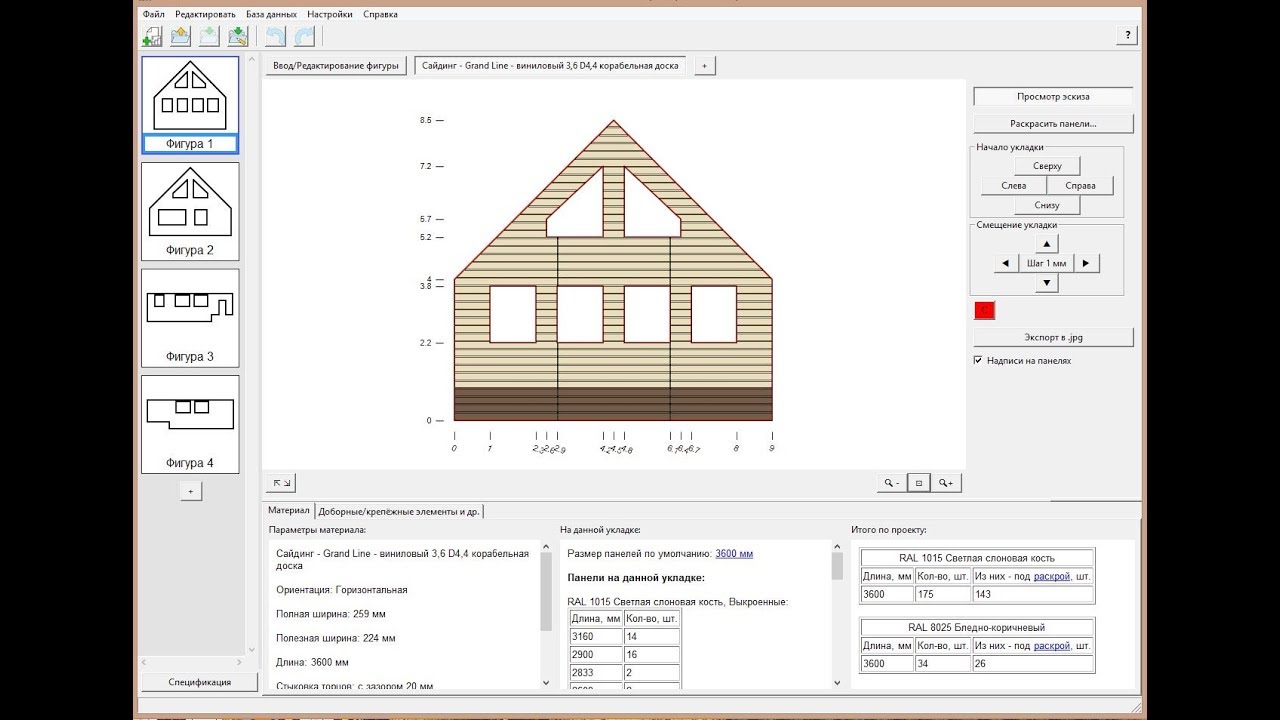The image size is (1280, 720).
Task: Select the Фигура 4 thumbnail
Action: [x=190, y=423]
